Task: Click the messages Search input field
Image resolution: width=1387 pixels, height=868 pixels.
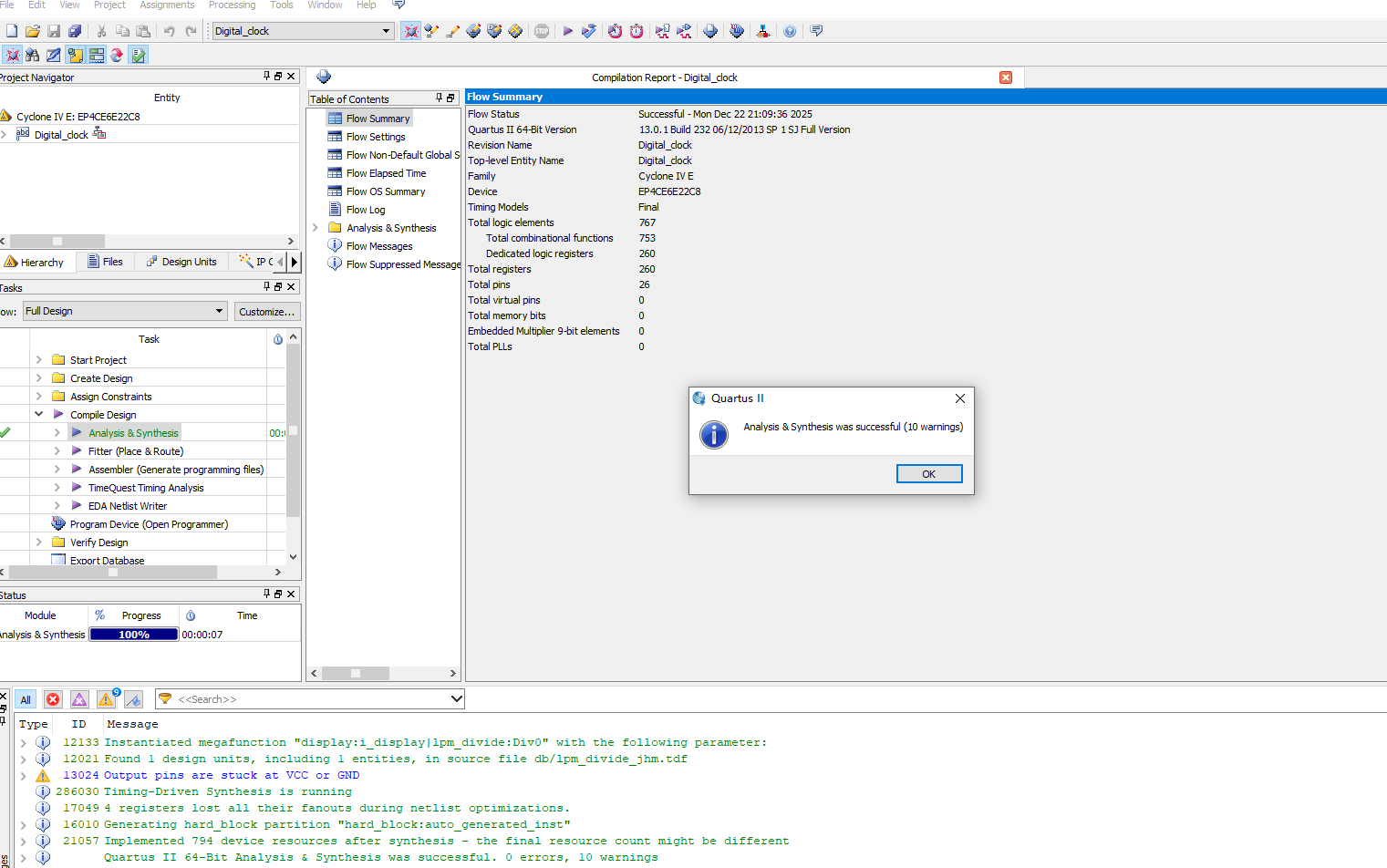Action: pyautogui.click(x=312, y=699)
